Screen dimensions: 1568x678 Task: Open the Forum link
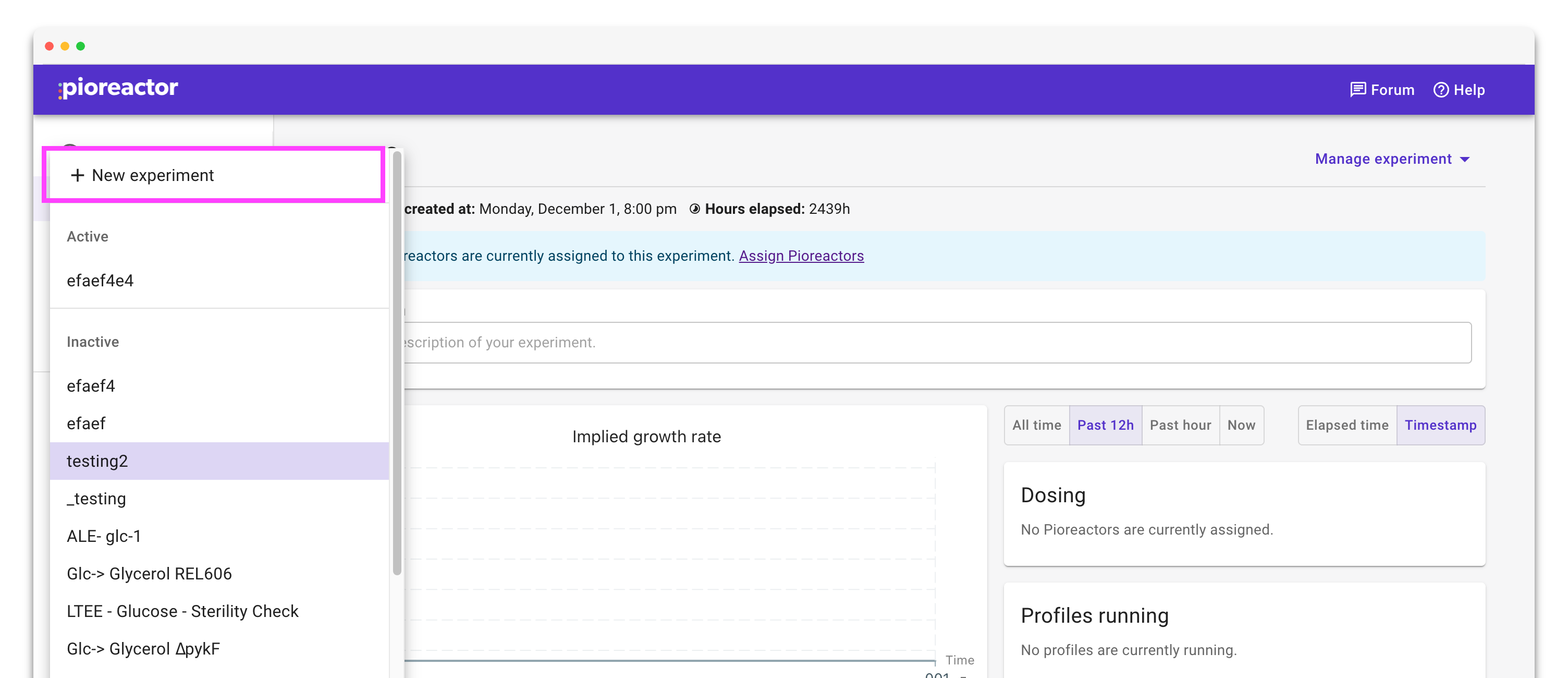[x=1392, y=90]
